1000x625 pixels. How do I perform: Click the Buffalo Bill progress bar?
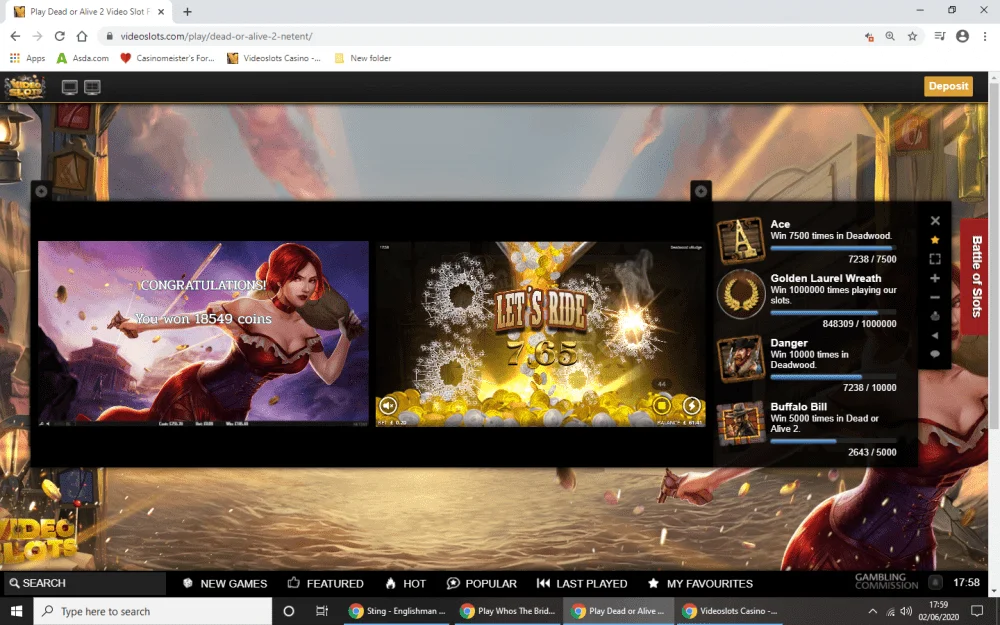click(833, 441)
